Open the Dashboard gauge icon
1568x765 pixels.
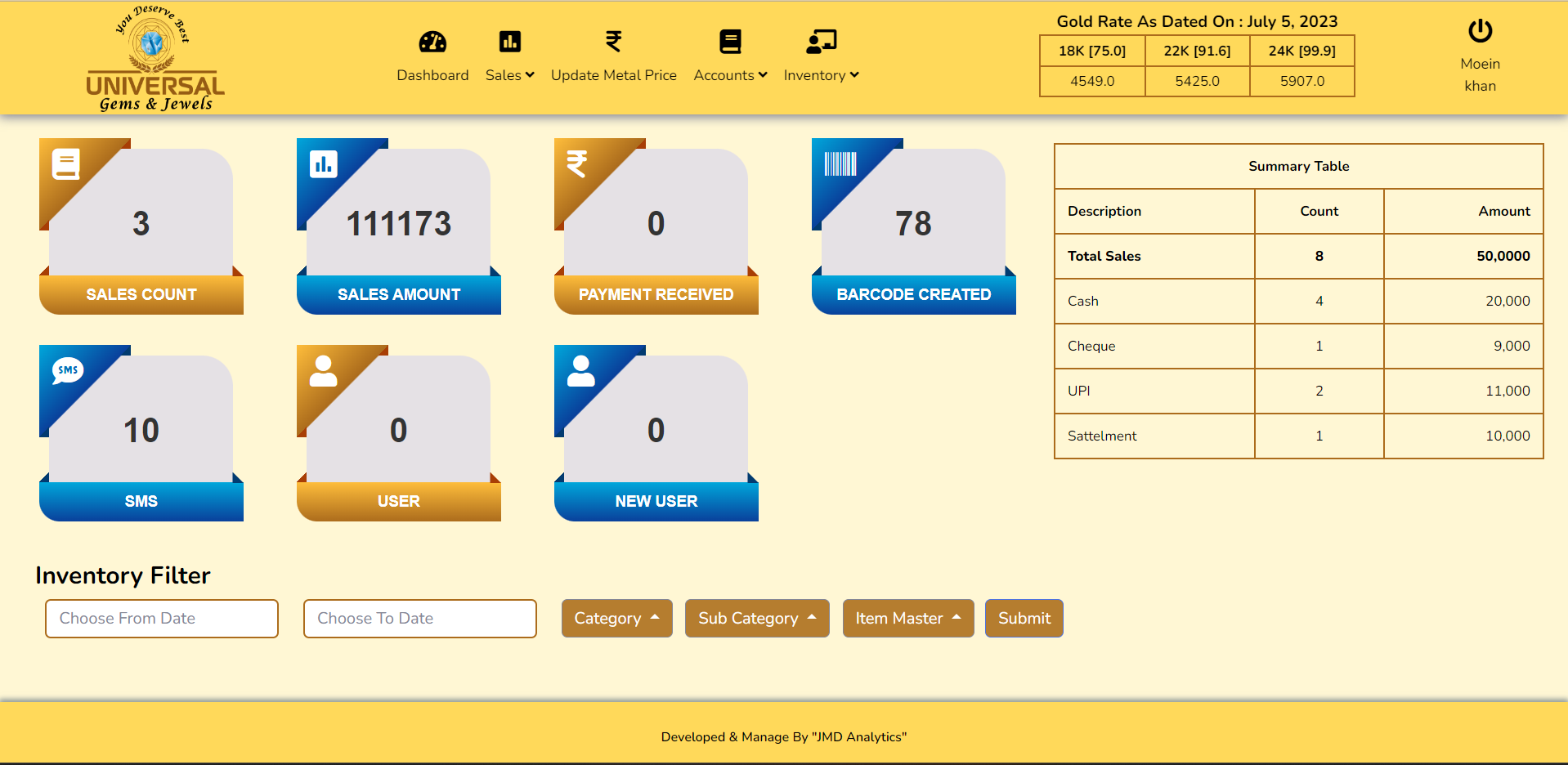432,42
